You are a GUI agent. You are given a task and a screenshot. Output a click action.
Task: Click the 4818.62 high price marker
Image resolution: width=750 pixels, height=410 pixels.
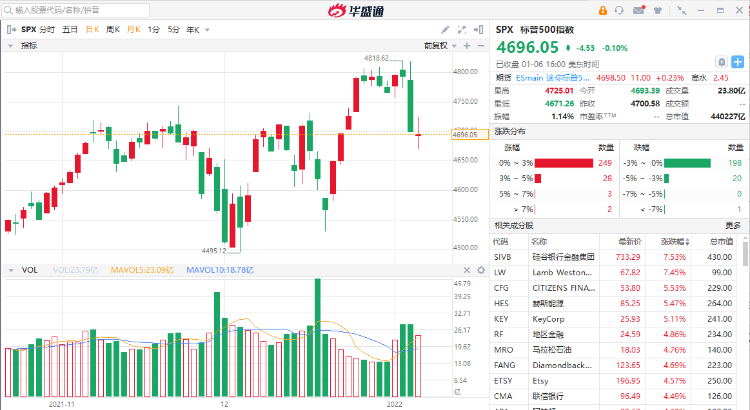[x=376, y=58]
